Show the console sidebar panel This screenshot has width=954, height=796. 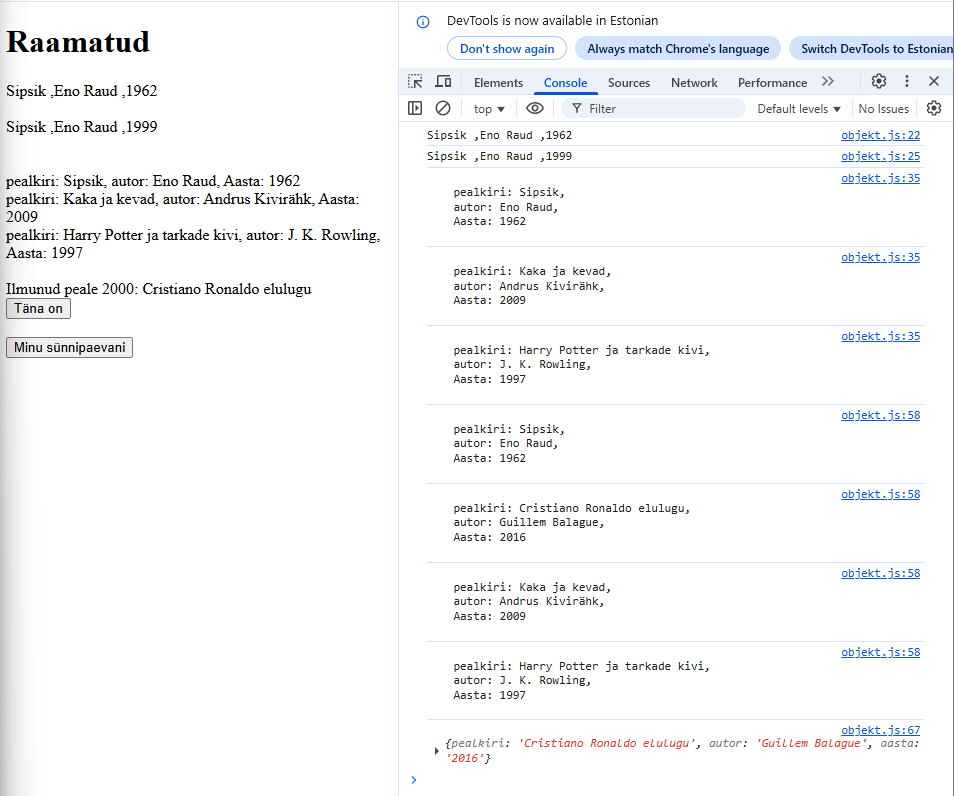(415, 108)
